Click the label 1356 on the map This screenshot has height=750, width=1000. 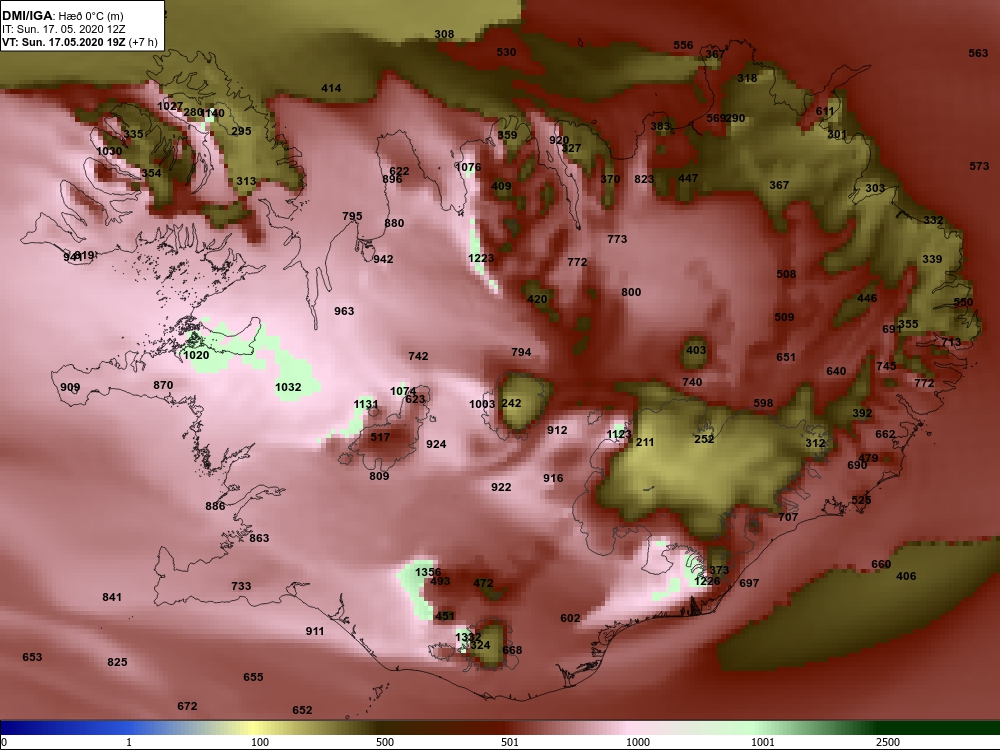tap(428, 572)
